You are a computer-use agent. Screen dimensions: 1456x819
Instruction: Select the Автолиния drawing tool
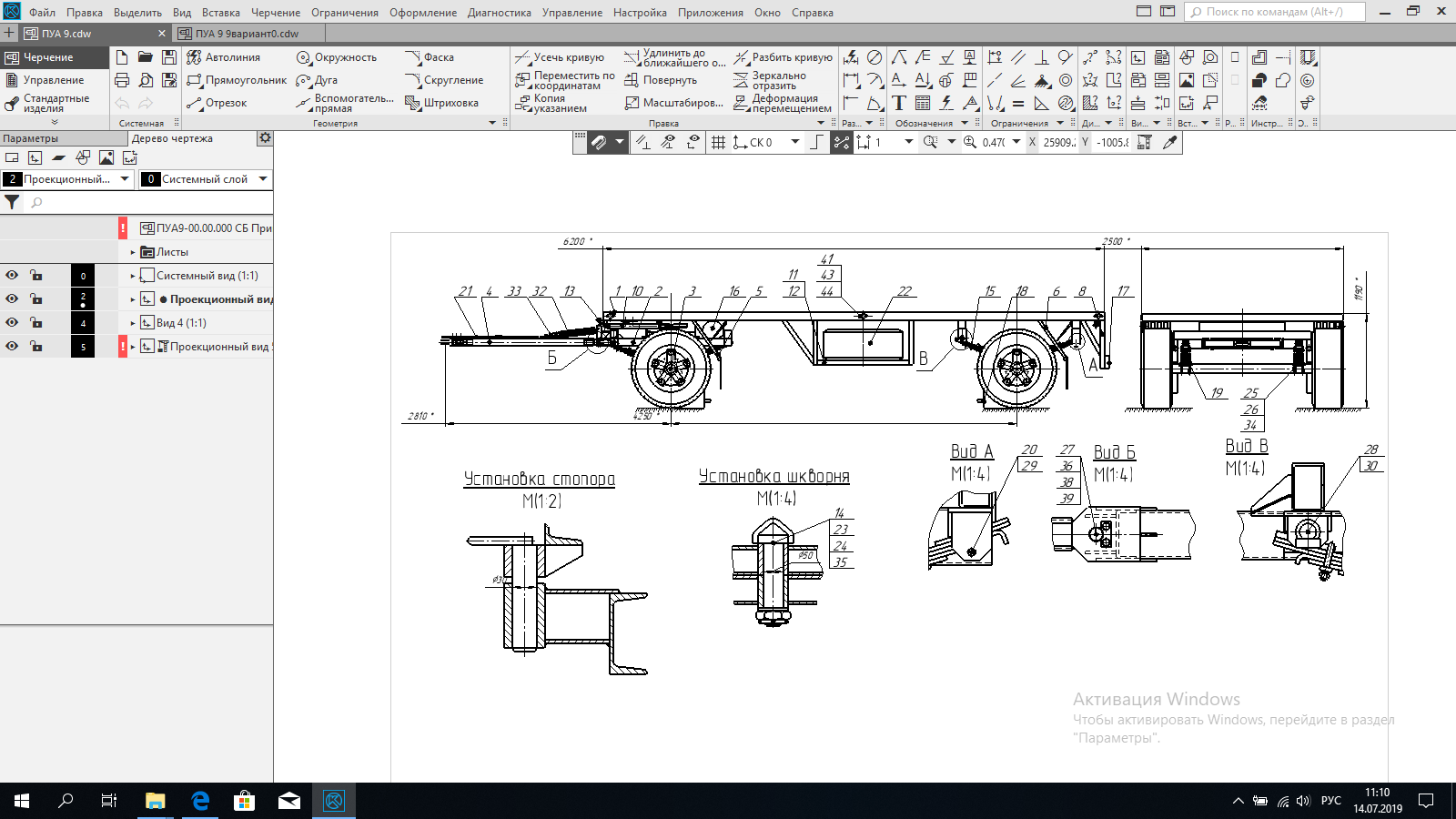[x=224, y=57]
